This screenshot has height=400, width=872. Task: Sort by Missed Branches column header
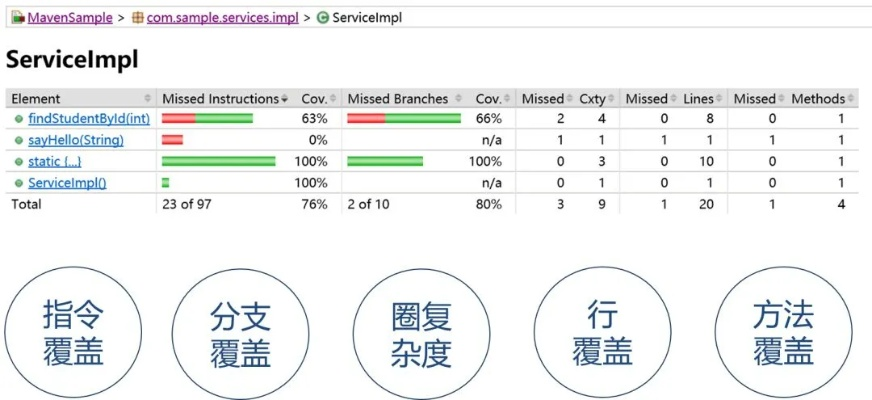(398, 98)
